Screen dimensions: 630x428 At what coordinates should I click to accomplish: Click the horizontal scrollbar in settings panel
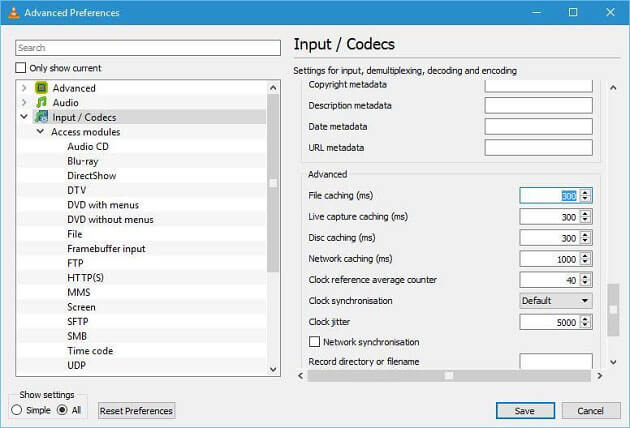click(450, 376)
